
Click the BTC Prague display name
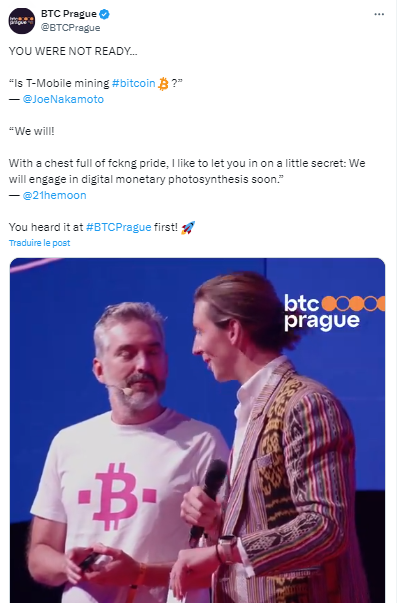(x=68, y=14)
